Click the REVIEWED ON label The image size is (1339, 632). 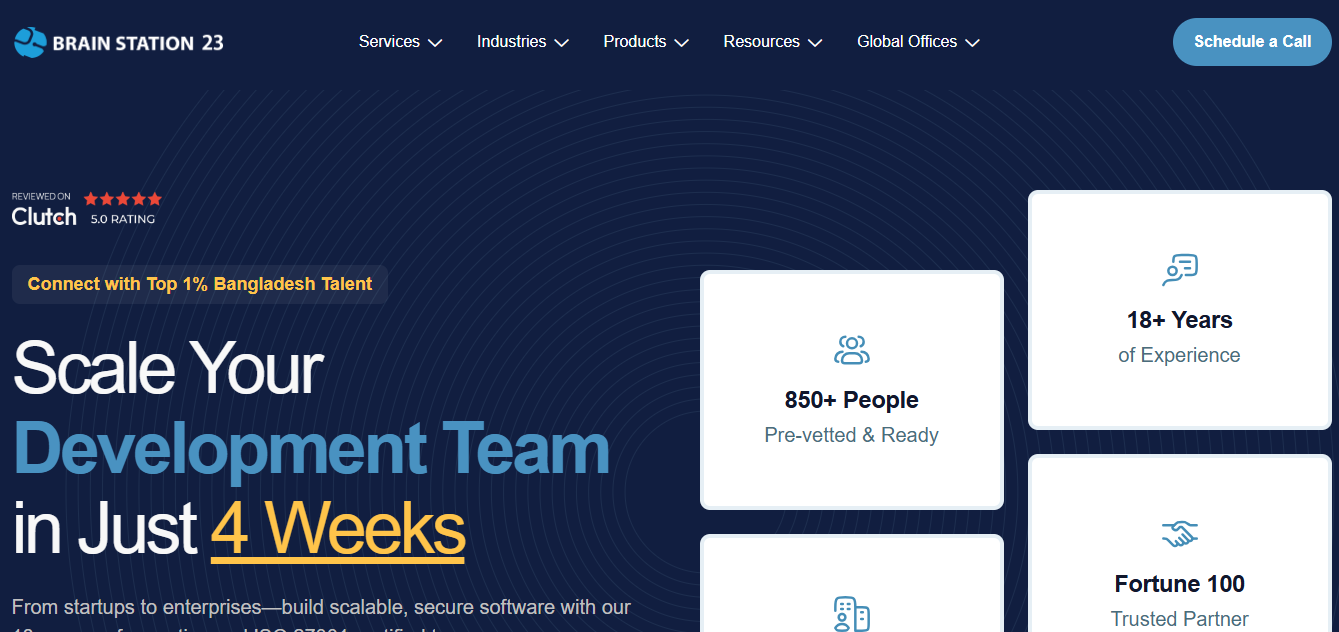pos(41,197)
